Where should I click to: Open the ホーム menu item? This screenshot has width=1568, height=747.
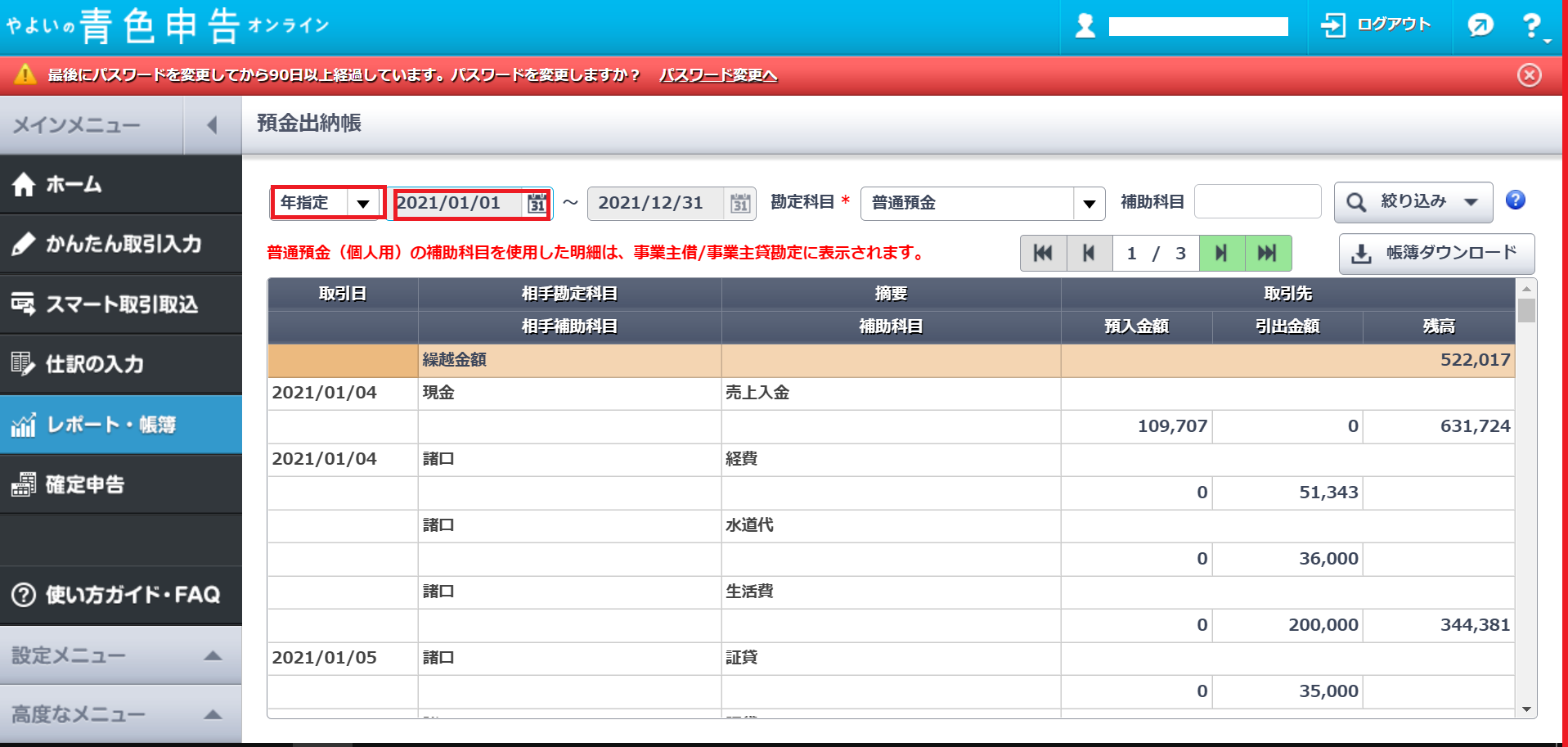pos(120,185)
